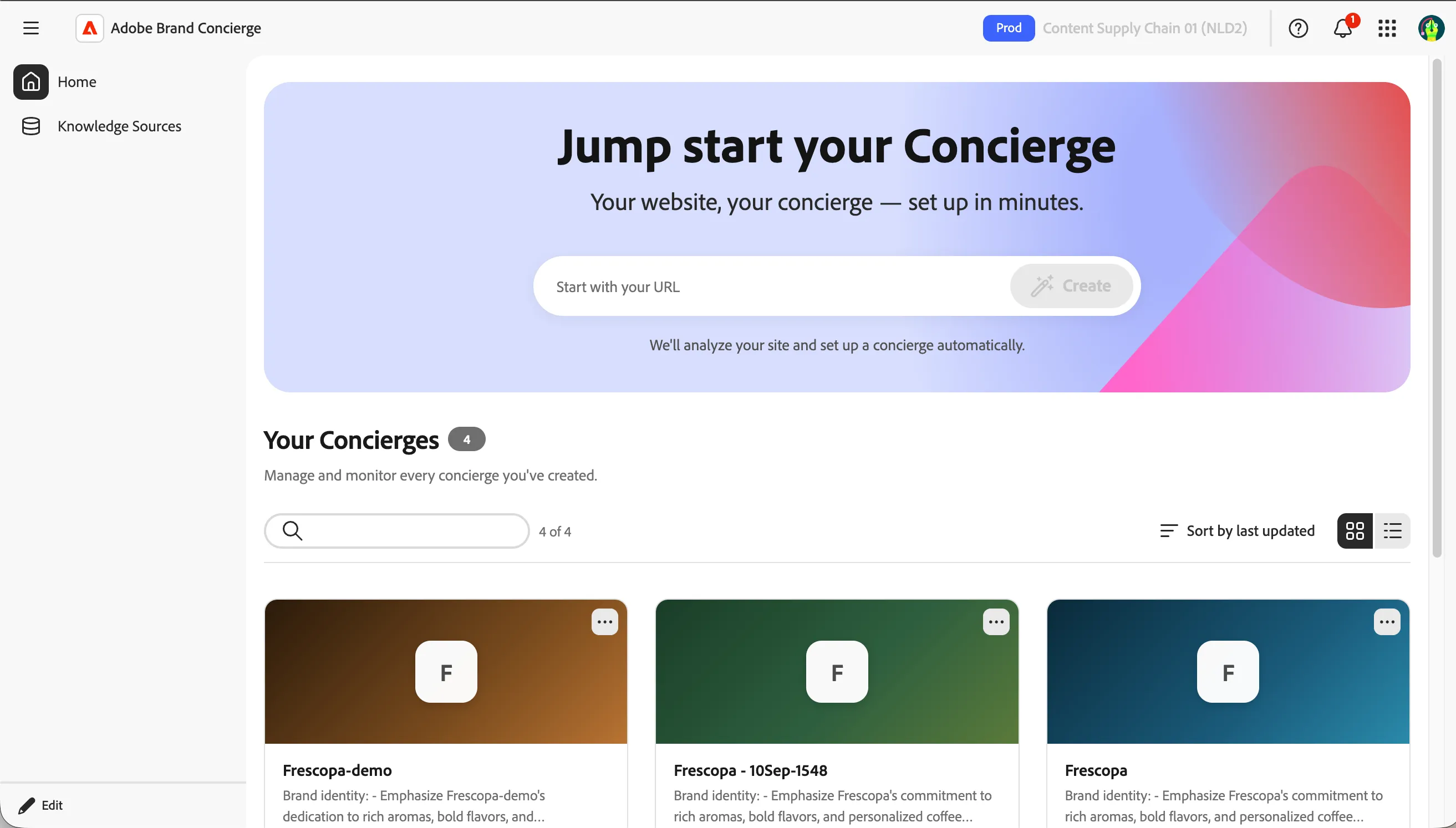The height and width of the screenshot is (828, 1456).
Task: Open the user profile avatar
Action: [1431, 28]
